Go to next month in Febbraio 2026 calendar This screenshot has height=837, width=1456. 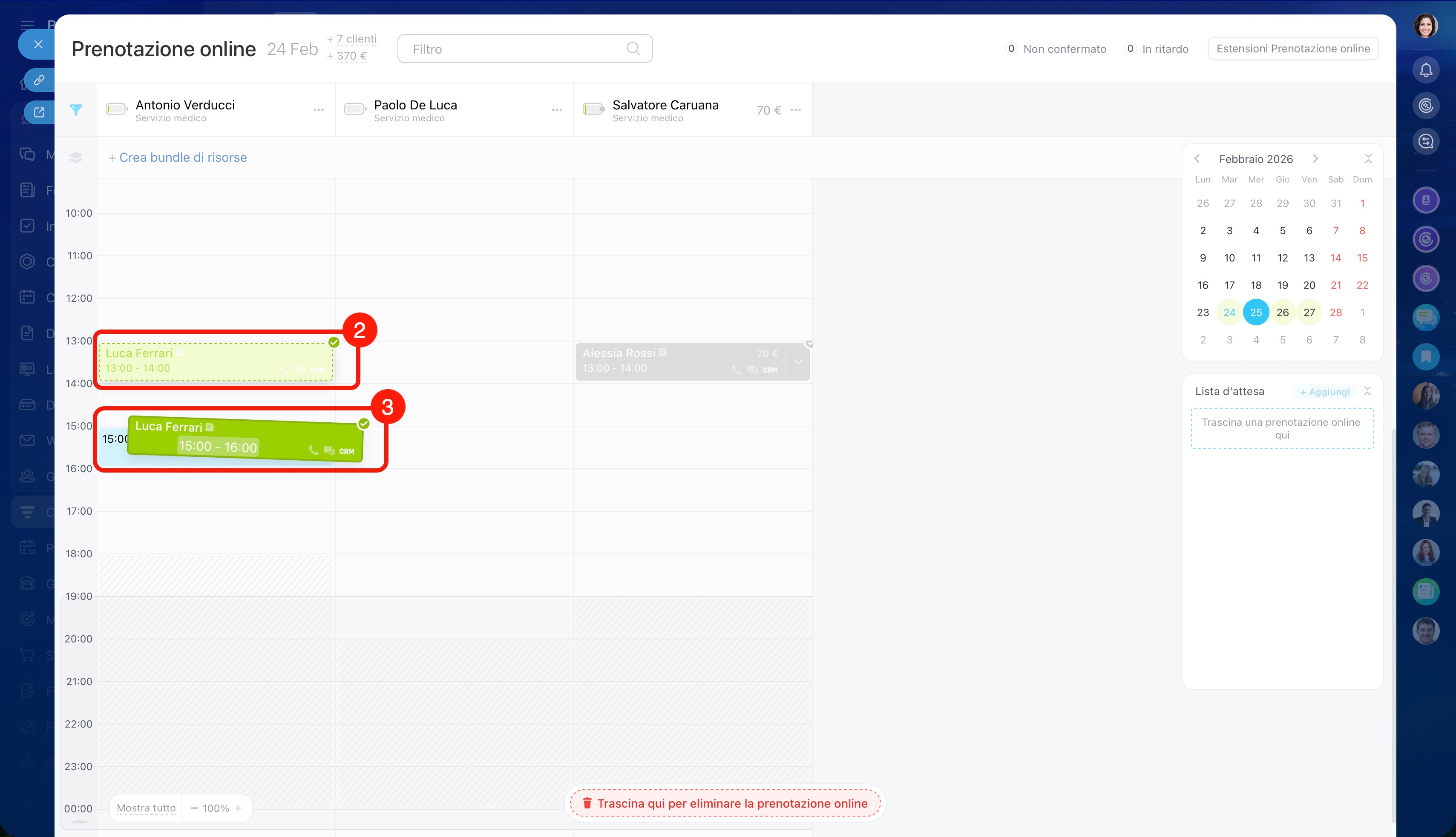[x=1315, y=159]
